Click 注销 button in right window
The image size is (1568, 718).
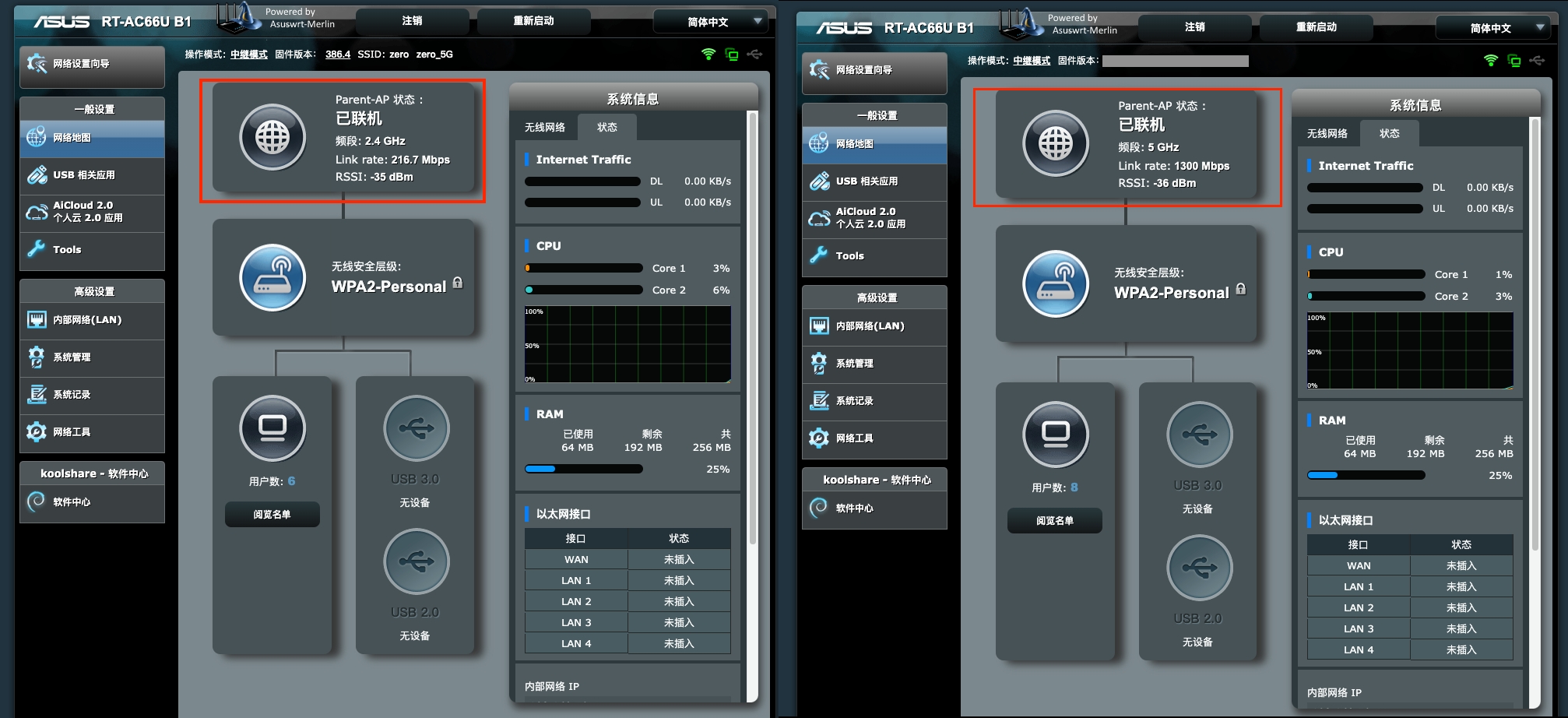click(x=1195, y=27)
